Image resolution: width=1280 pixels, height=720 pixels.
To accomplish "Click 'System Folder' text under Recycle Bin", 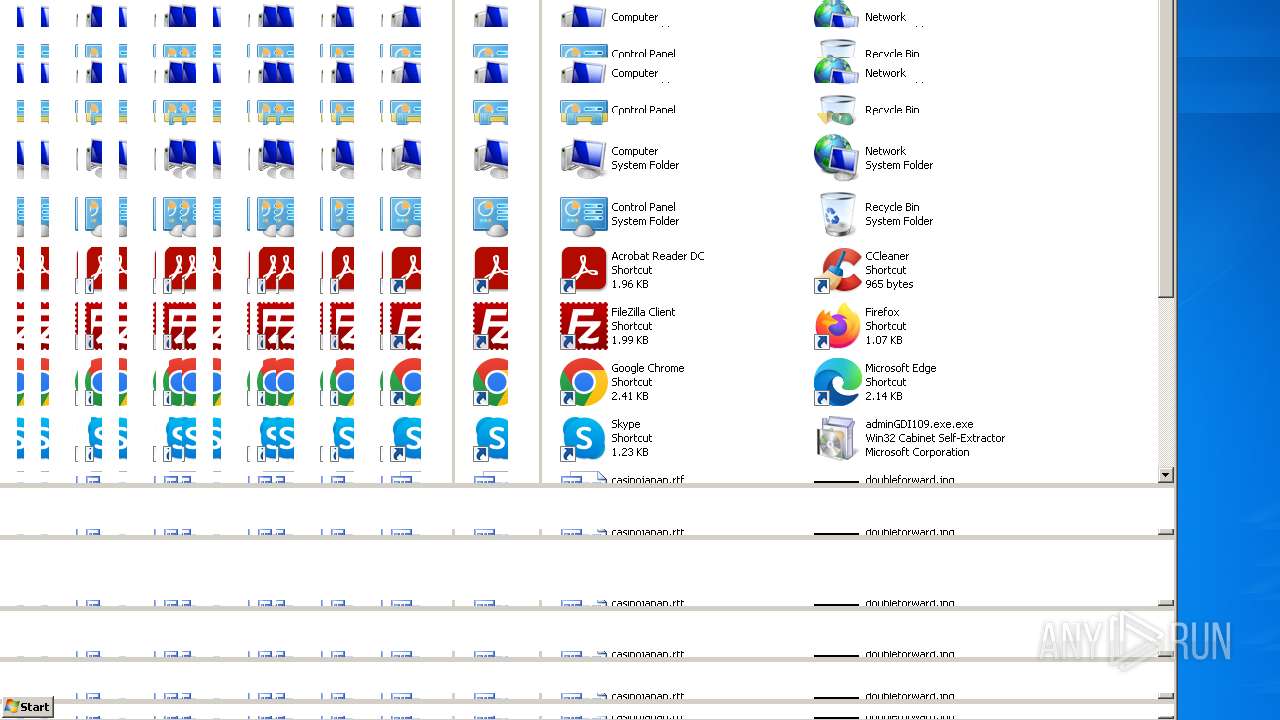I will point(899,221).
